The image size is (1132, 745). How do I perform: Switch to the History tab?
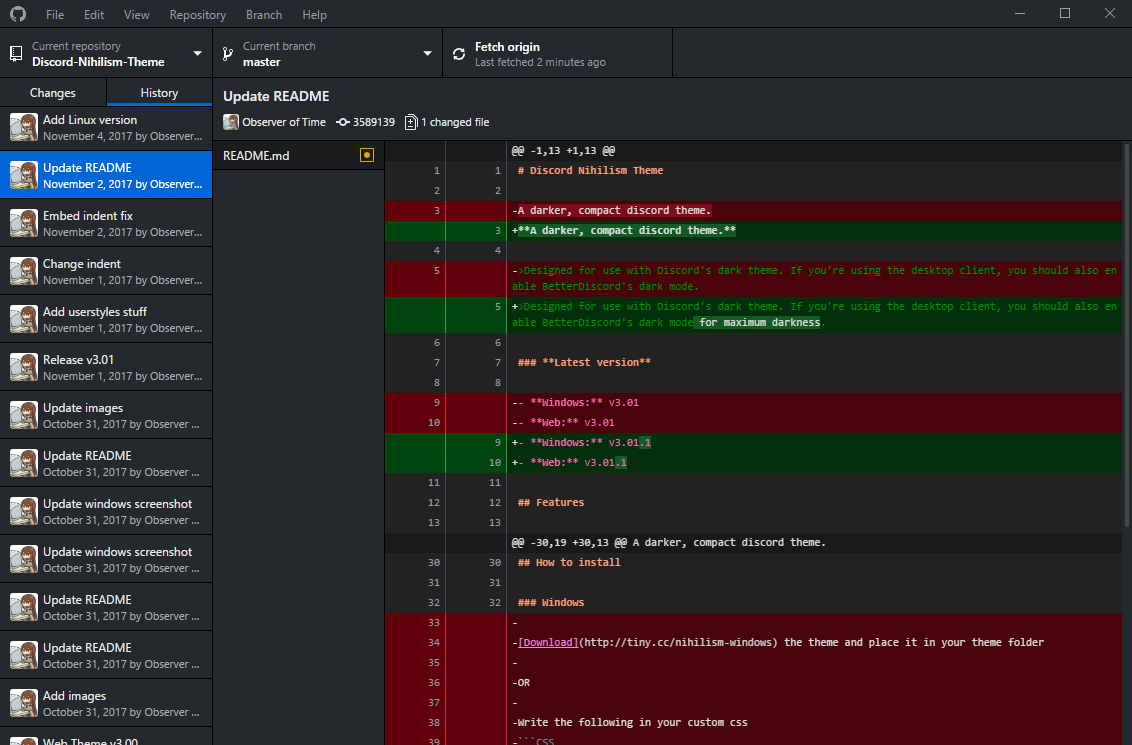coord(160,92)
